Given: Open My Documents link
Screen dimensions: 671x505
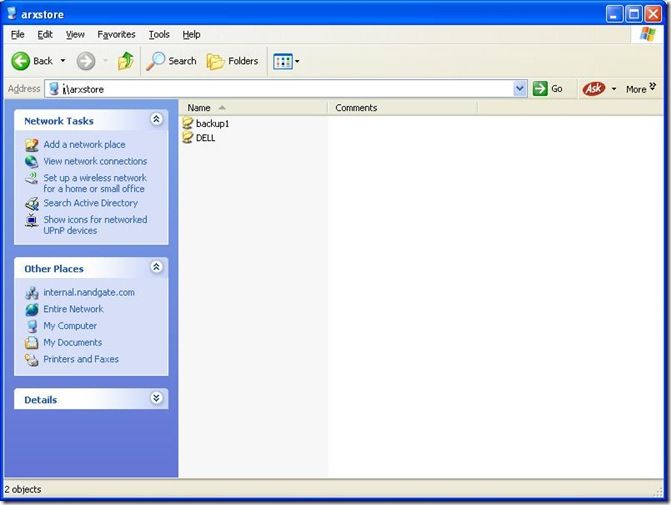Looking at the screenshot, I should point(72,342).
